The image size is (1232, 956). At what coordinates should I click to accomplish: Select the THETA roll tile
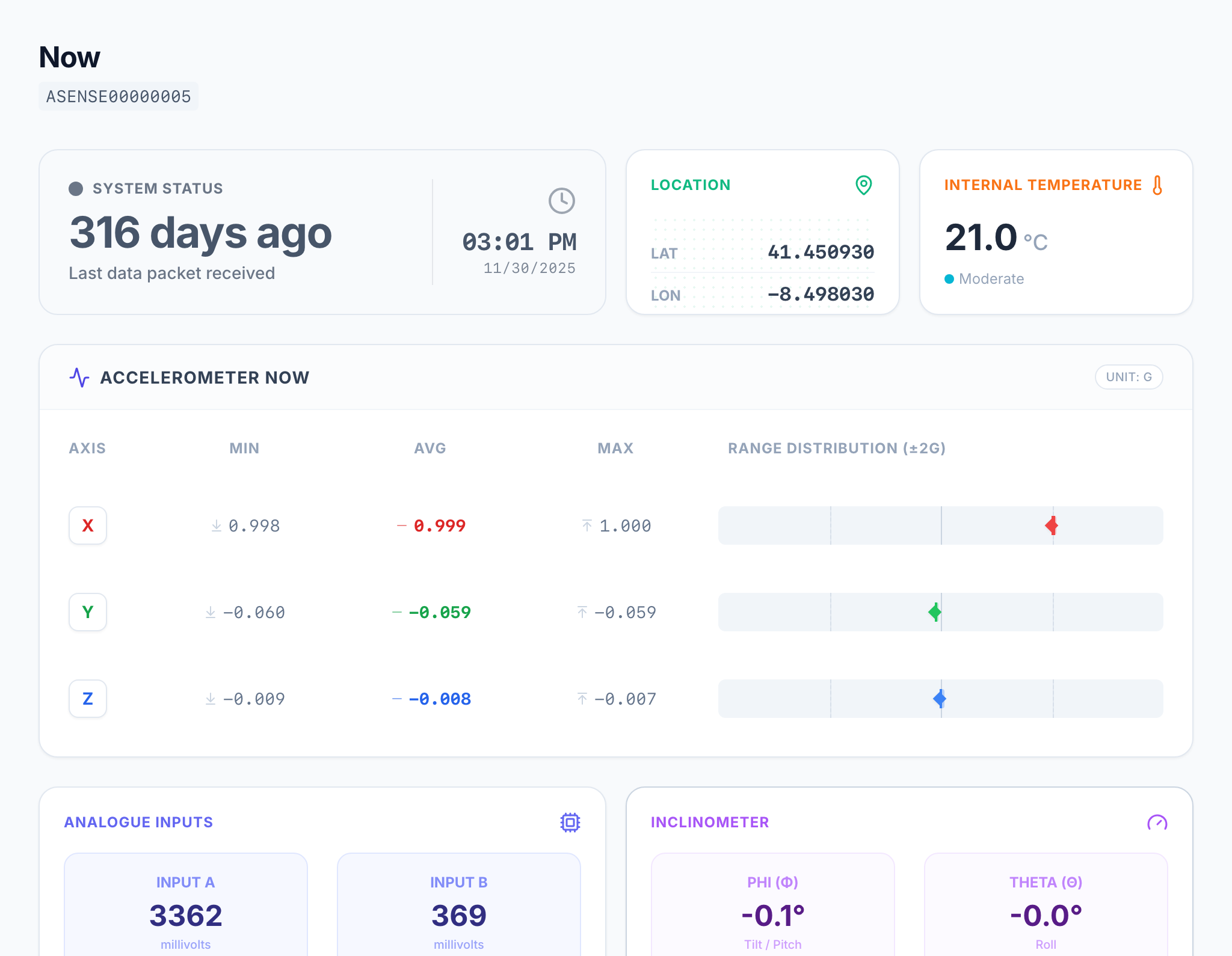[1046, 904]
